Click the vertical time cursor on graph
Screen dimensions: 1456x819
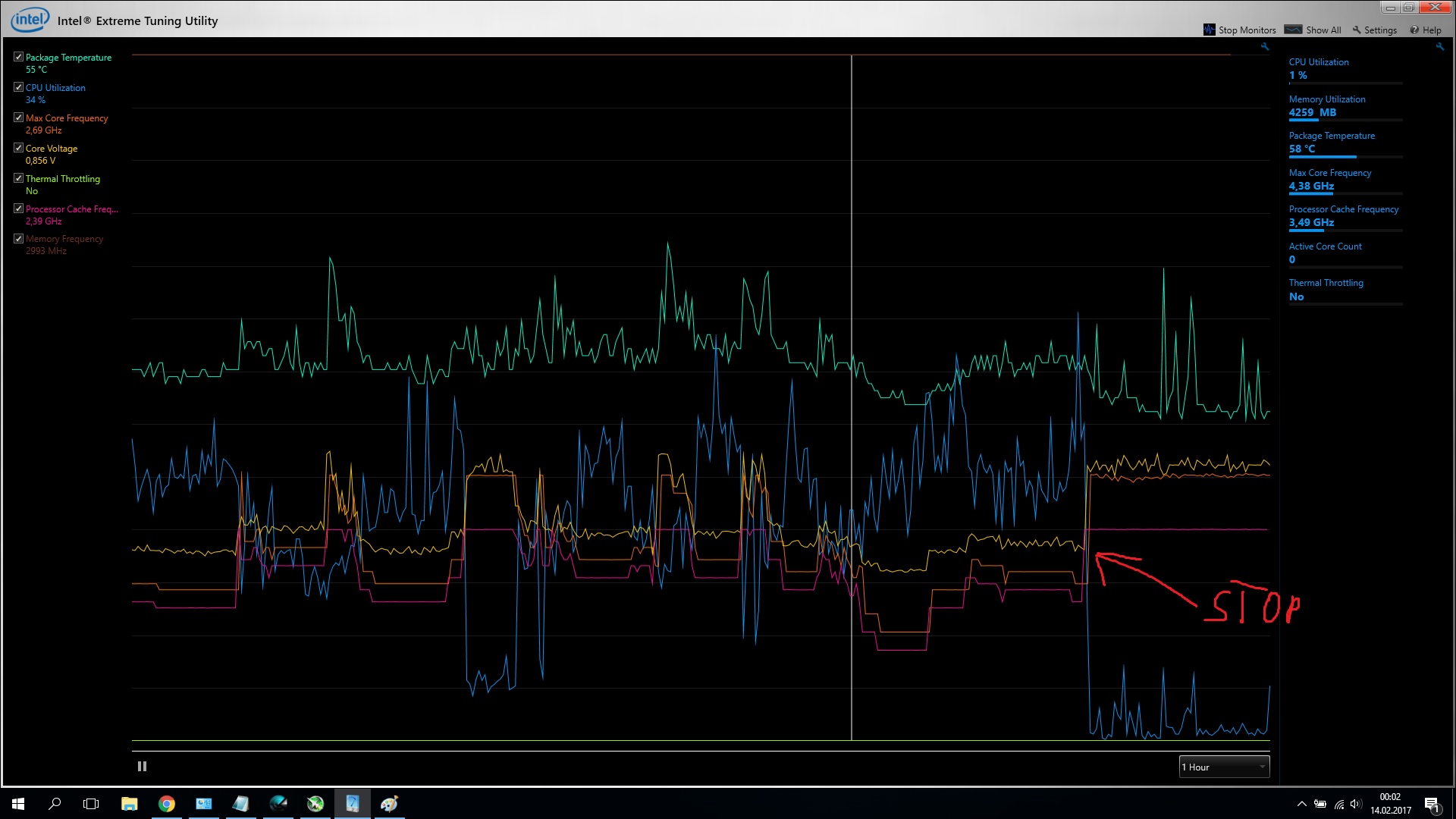[x=852, y=397]
